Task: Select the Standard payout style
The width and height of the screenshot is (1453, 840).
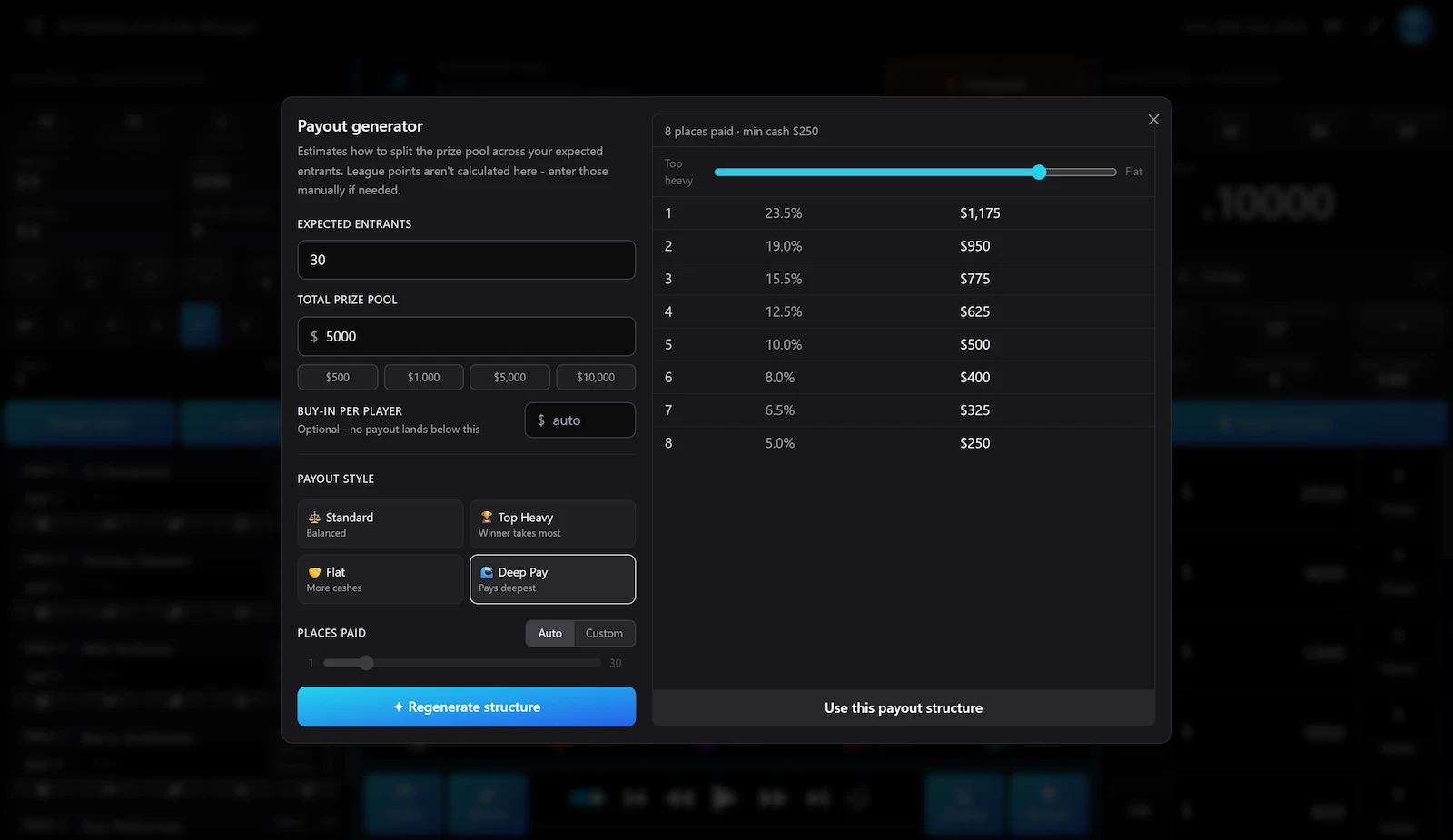Action: click(x=381, y=524)
